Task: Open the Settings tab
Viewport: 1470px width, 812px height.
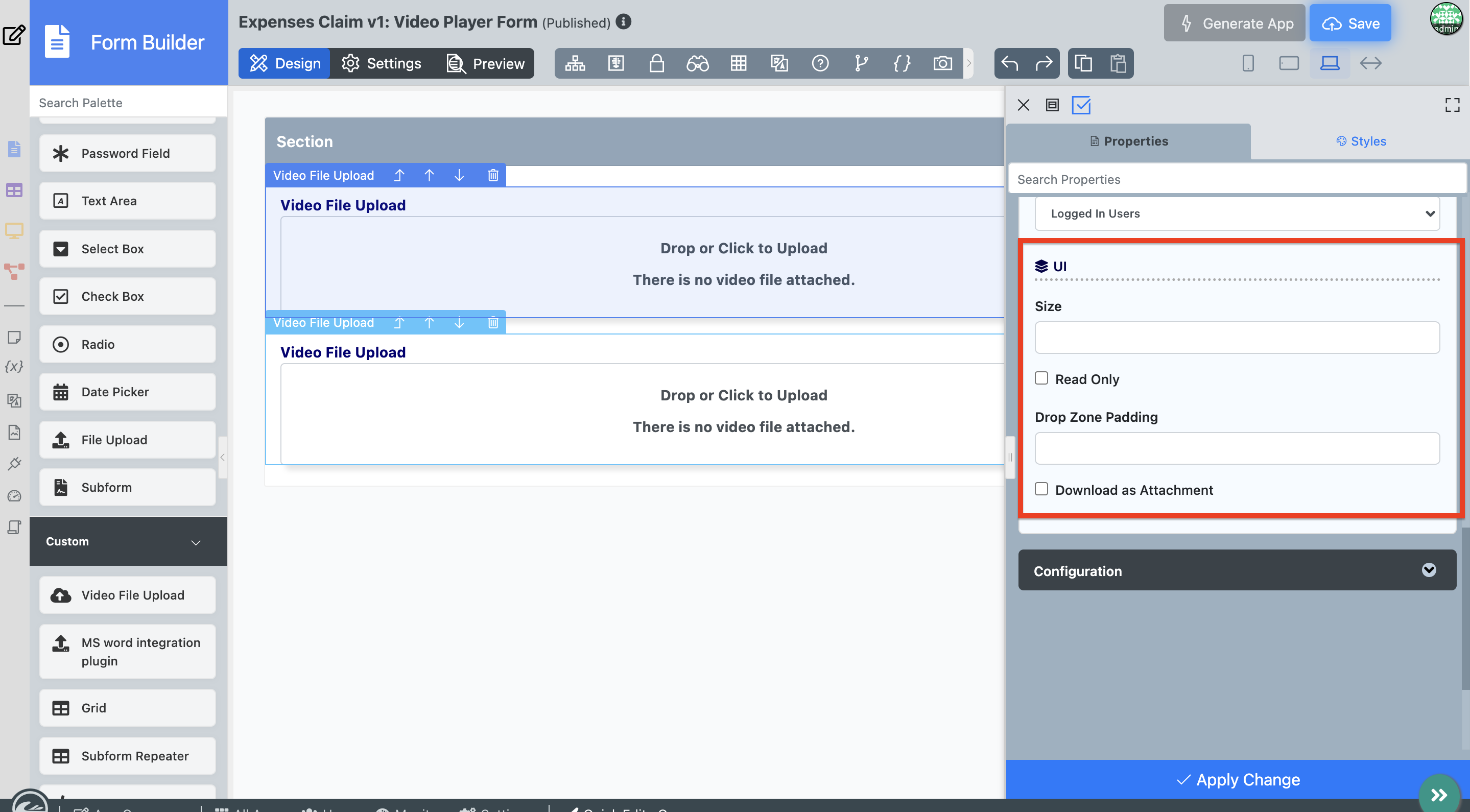Action: (x=381, y=63)
